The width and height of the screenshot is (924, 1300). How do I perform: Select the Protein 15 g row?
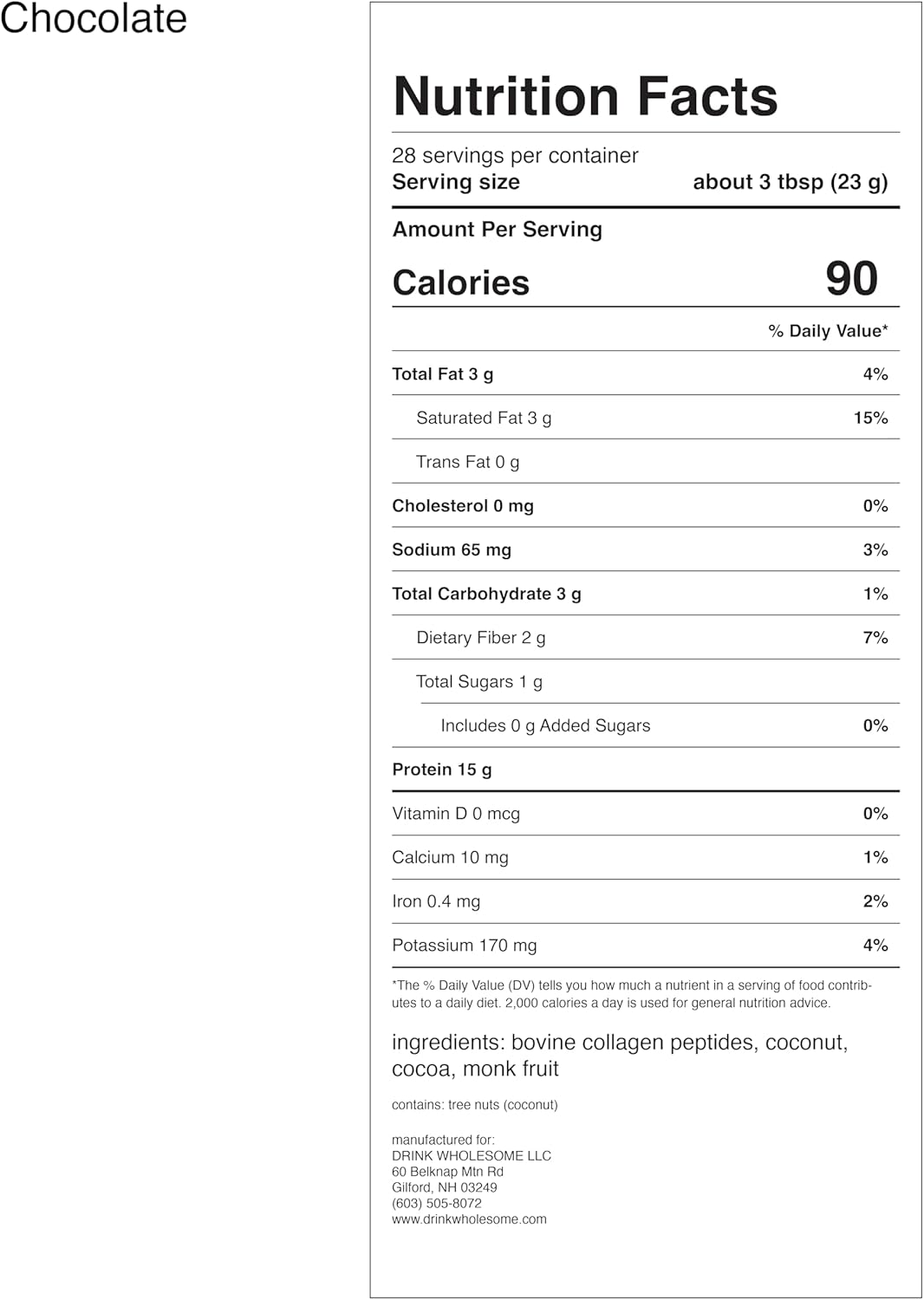pos(442,770)
